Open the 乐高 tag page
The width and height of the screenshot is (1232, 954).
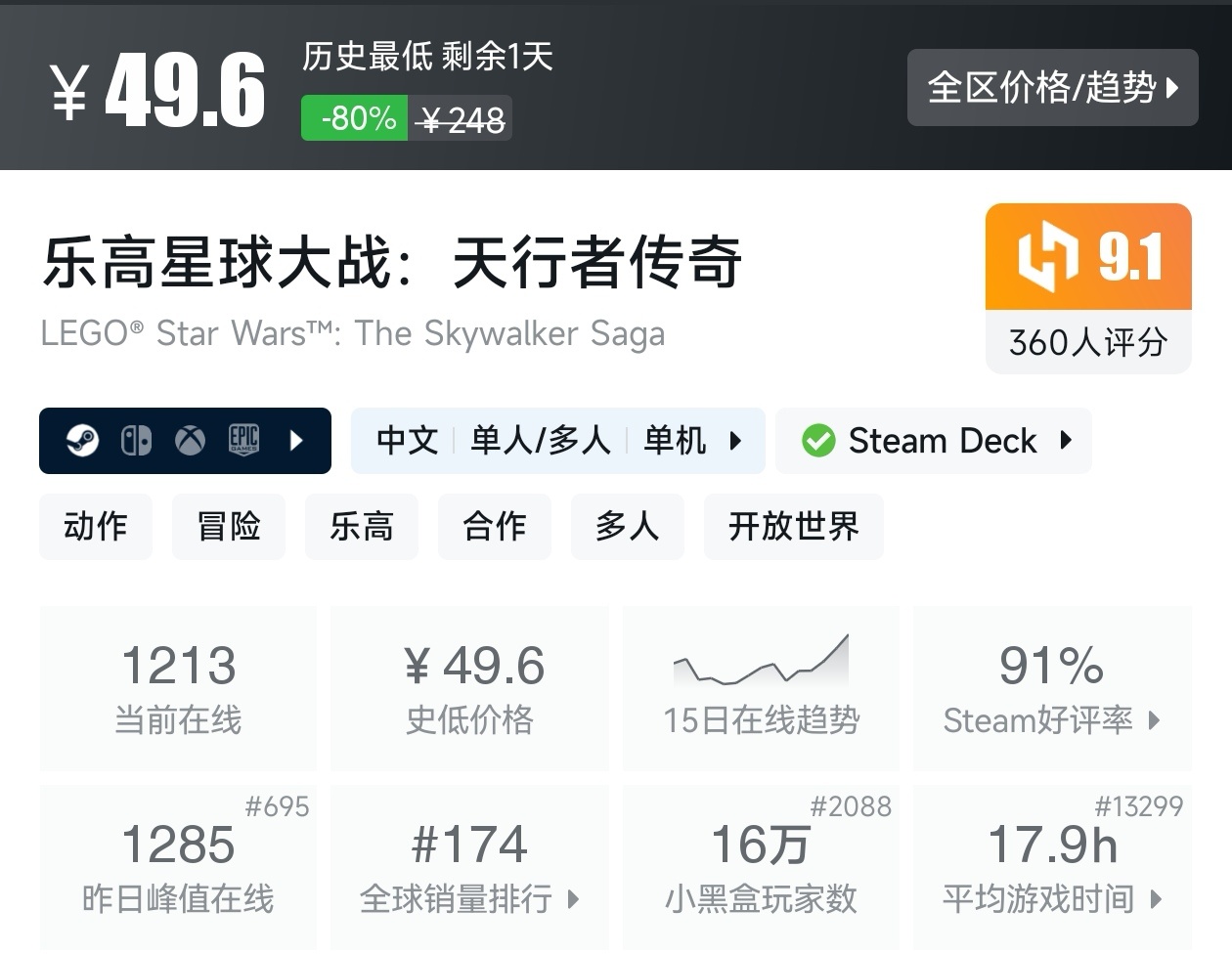pyautogui.click(x=362, y=527)
